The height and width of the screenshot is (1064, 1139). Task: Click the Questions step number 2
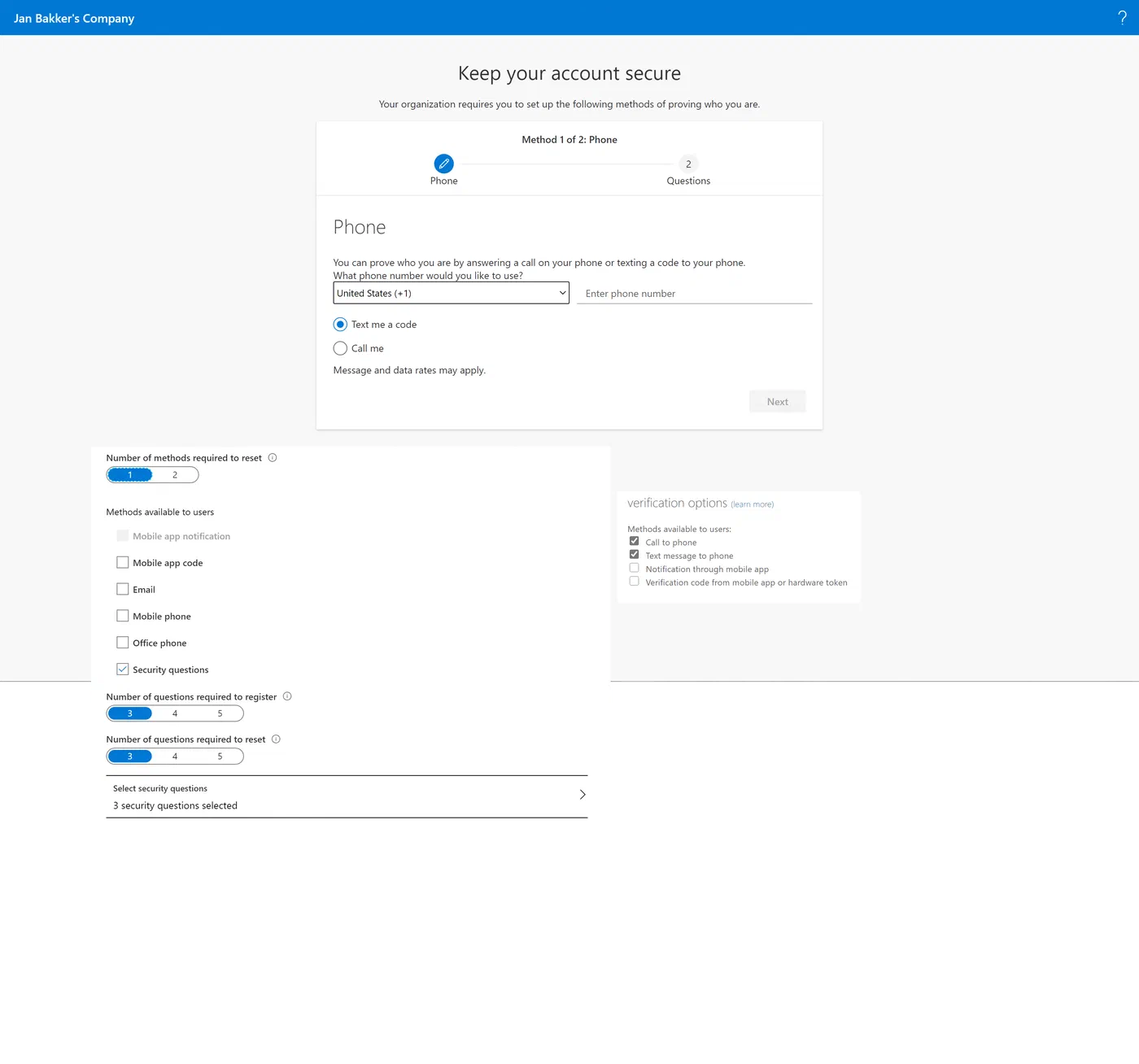pos(688,164)
